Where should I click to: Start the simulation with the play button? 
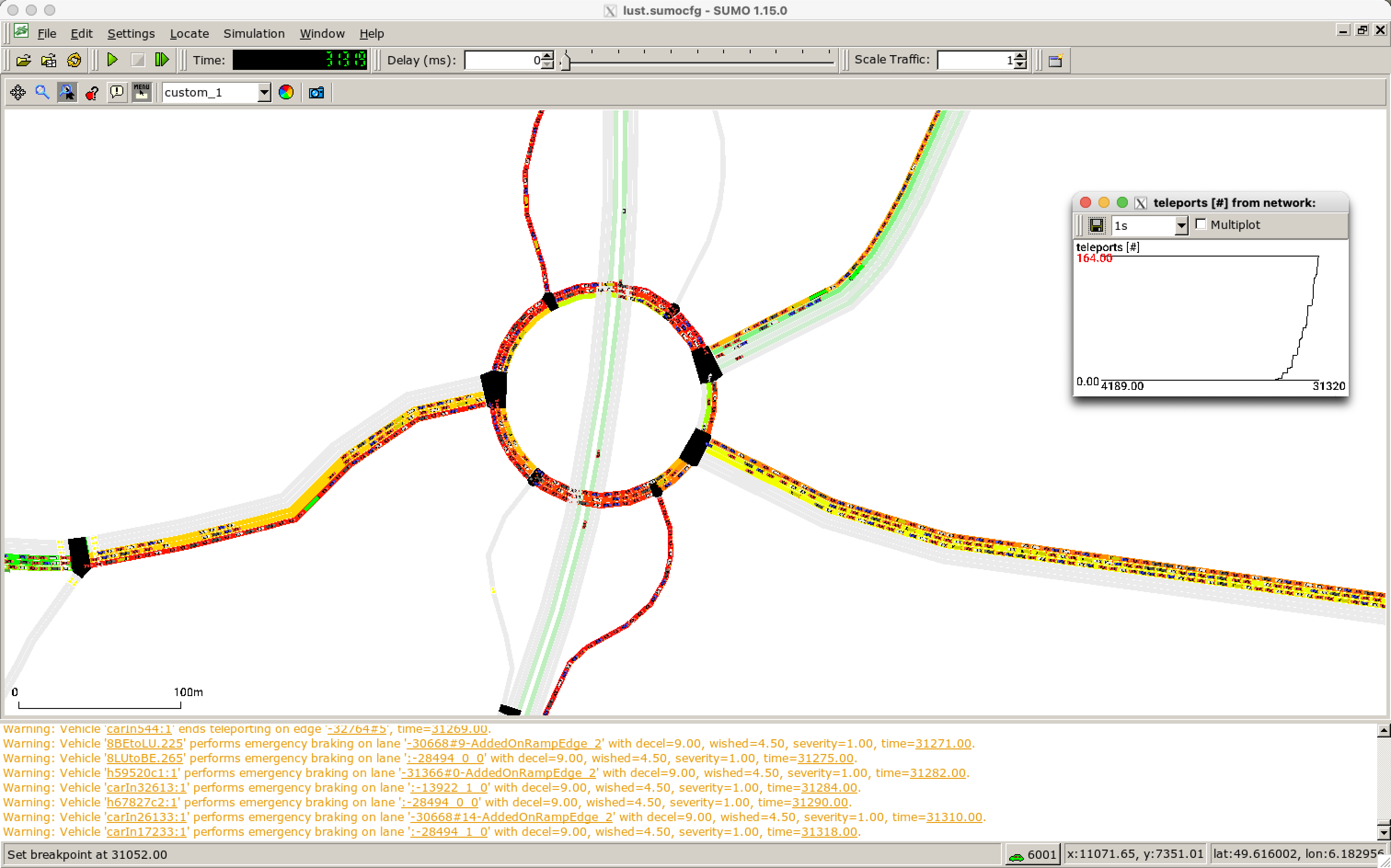click(113, 60)
